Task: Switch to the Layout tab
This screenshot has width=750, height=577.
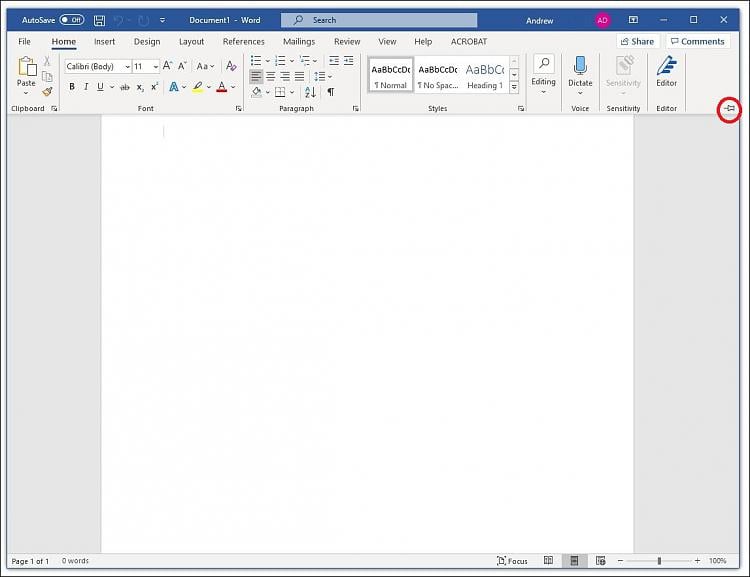Action: click(x=191, y=42)
